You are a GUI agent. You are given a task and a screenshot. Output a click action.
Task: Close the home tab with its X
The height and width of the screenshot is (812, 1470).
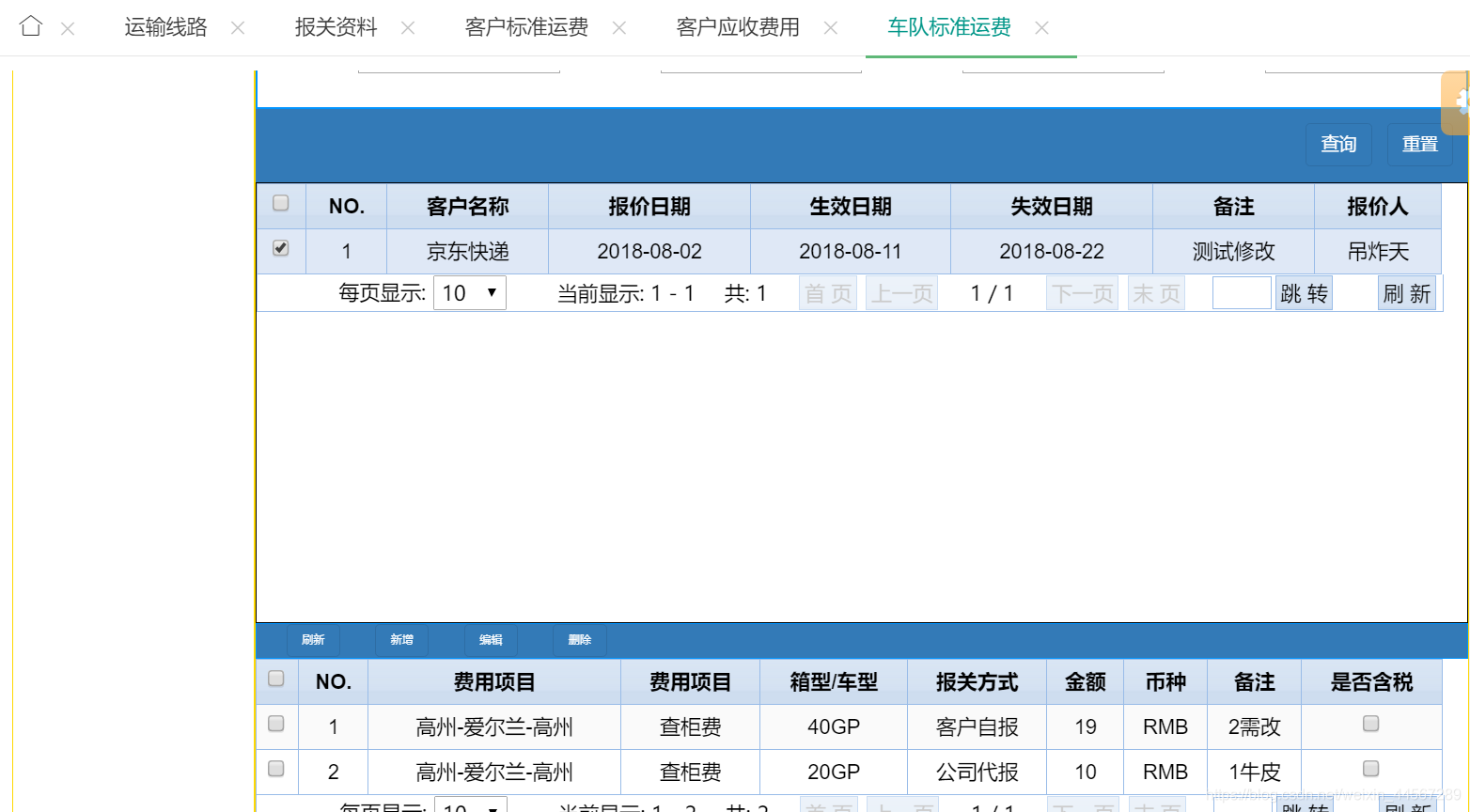coord(68,29)
